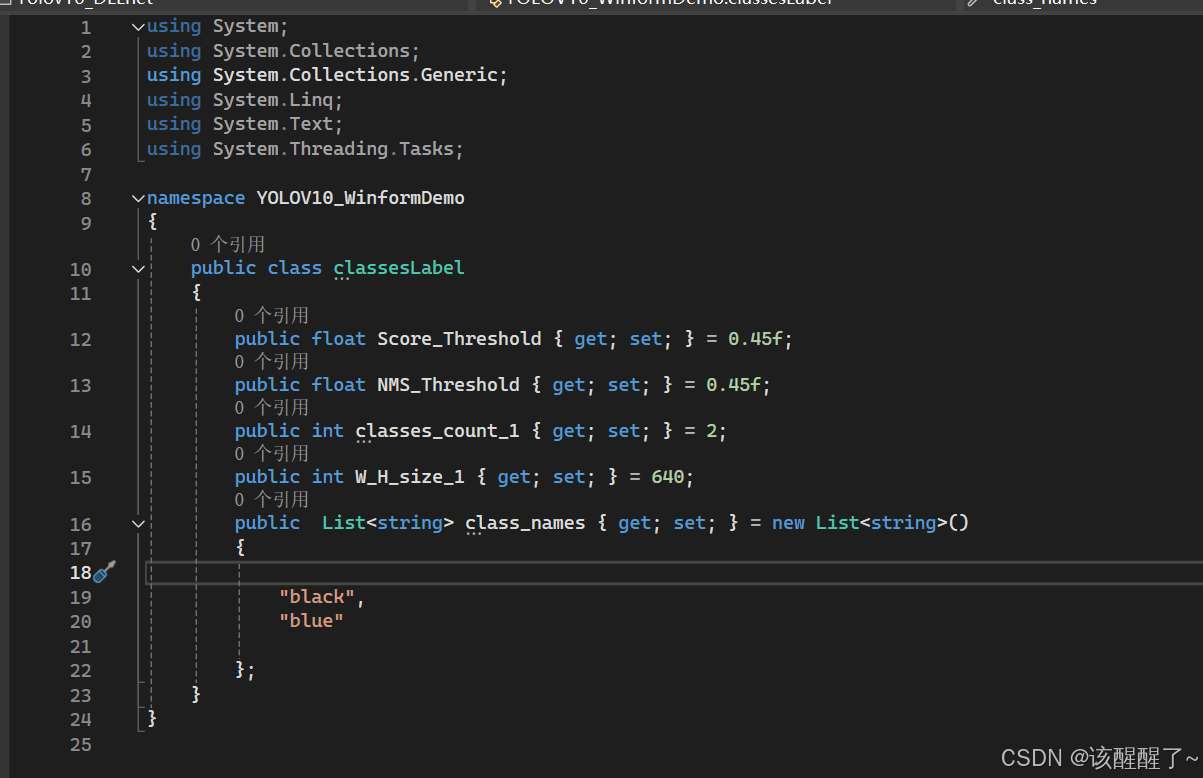Click the "blue" string literal
The image size is (1203, 778).
[311, 621]
